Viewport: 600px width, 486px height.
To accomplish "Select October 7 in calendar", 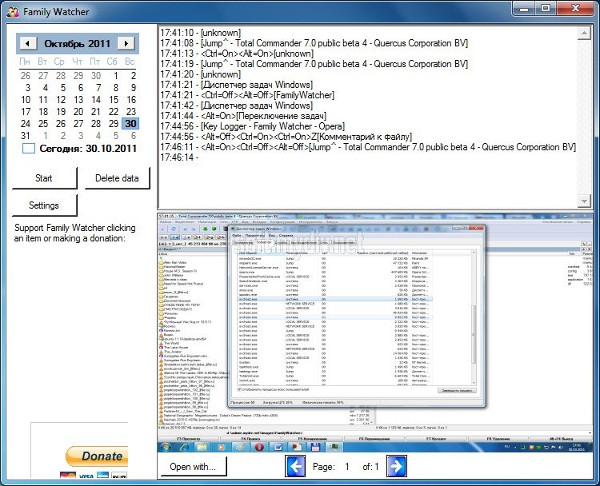I will click(x=98, y=88).
